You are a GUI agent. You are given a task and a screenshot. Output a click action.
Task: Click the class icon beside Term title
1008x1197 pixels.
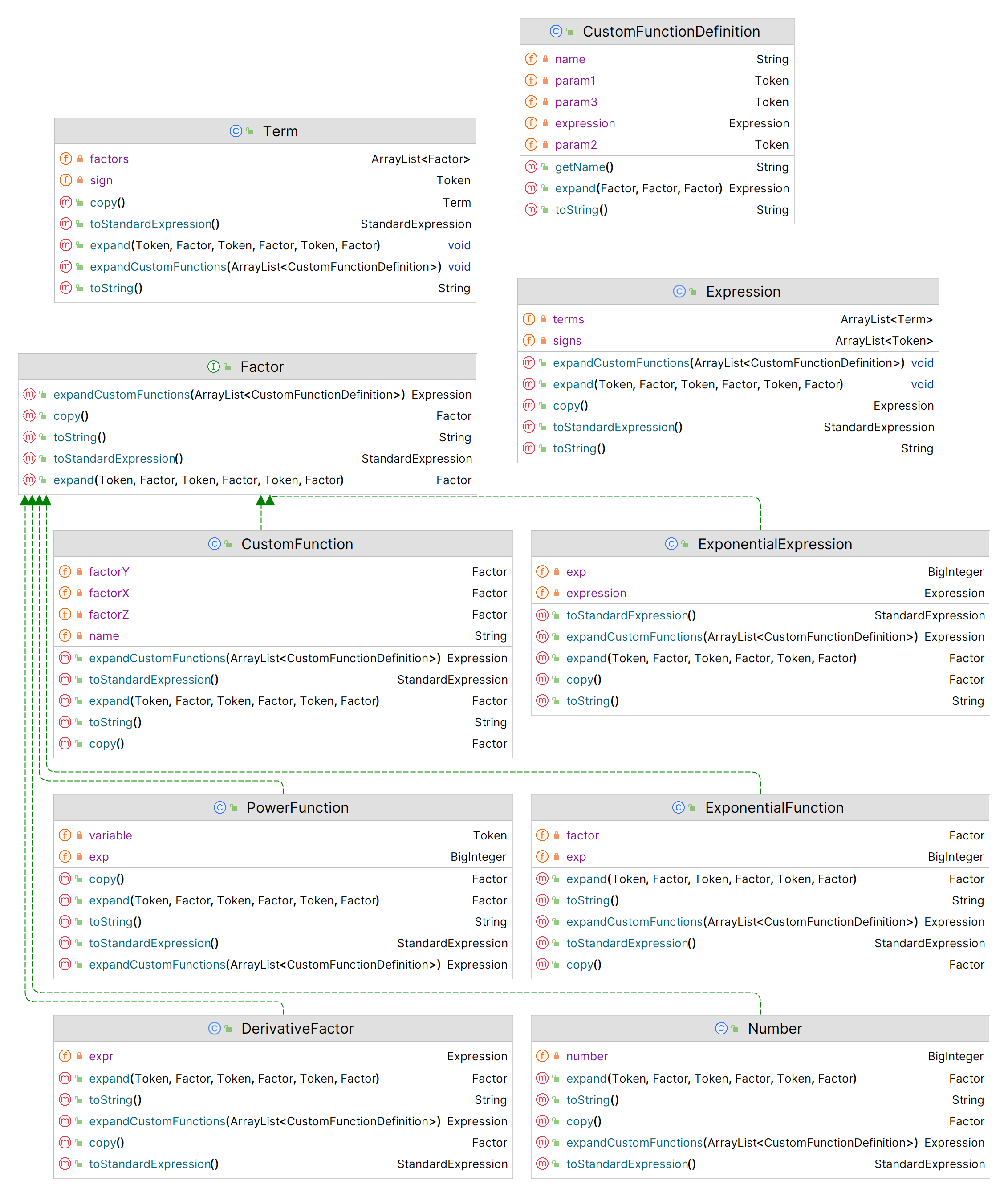pos(236,131)
